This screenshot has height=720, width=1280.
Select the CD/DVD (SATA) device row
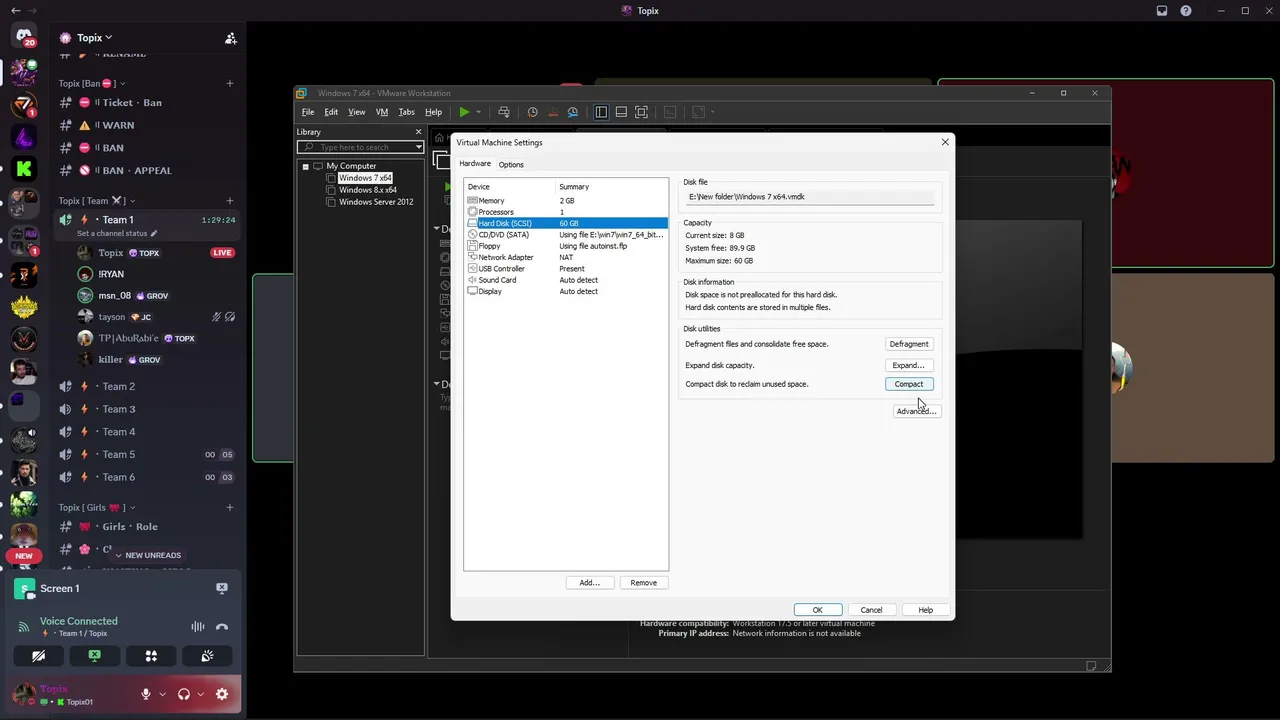tap(566, 235)
